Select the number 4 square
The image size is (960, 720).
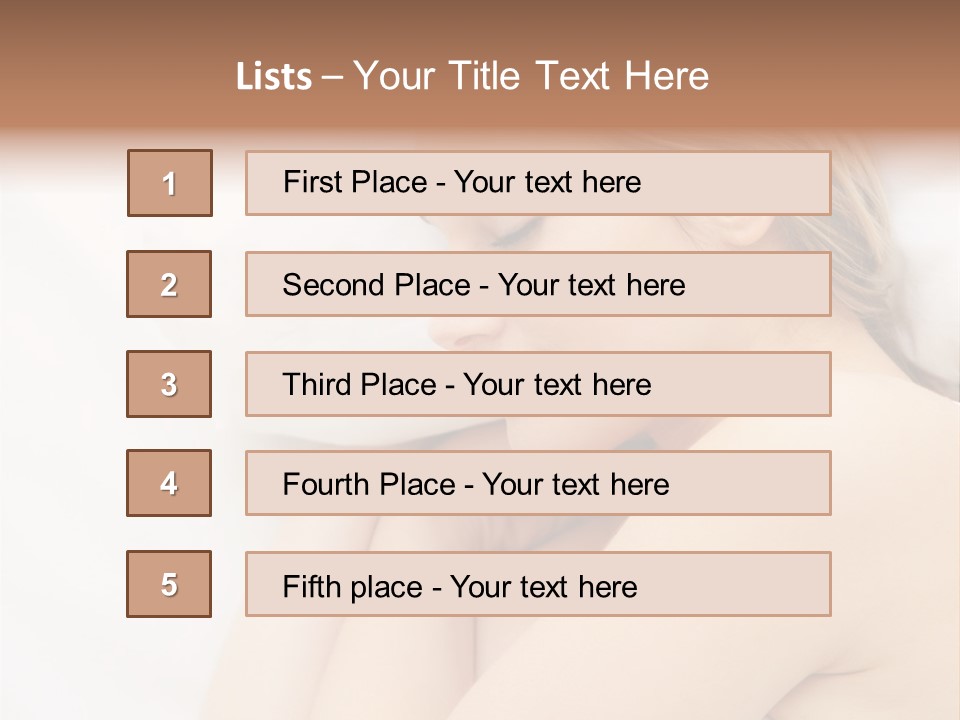[x=169, y=483]
